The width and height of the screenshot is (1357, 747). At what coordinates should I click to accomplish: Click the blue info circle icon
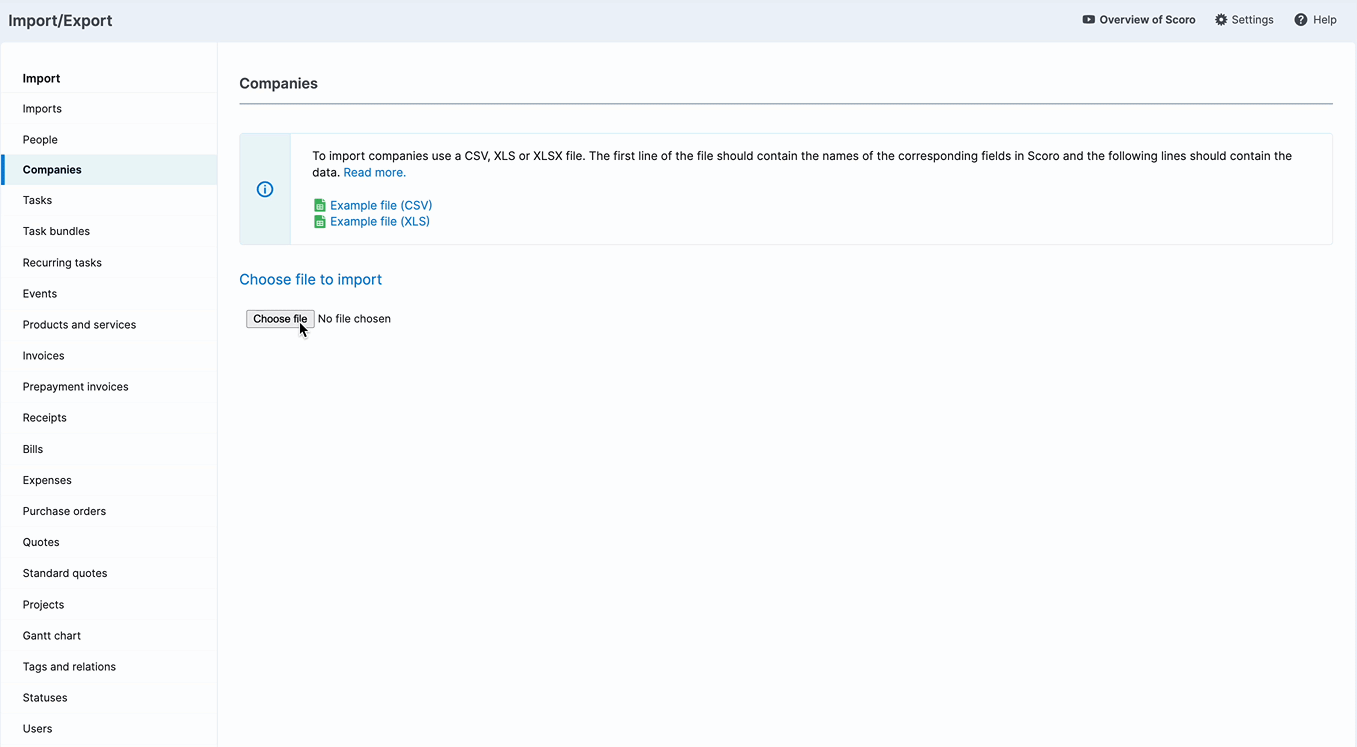click(265, 189)
